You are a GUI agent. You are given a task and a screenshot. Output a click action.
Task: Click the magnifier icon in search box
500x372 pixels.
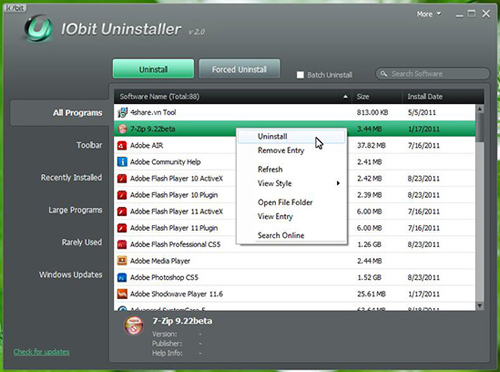pos(384,74)
